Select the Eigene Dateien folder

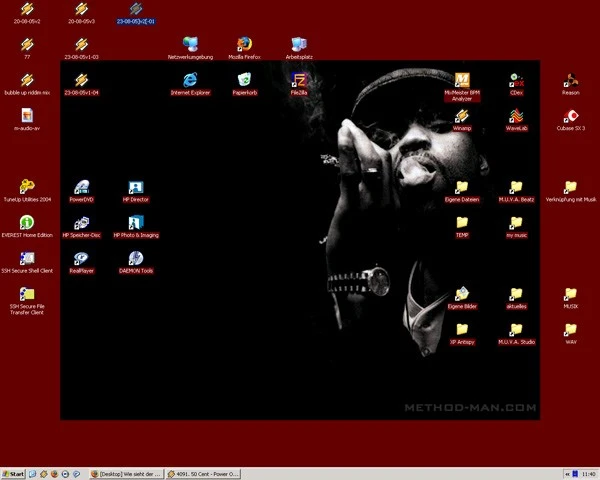click(x=462, y=188)
